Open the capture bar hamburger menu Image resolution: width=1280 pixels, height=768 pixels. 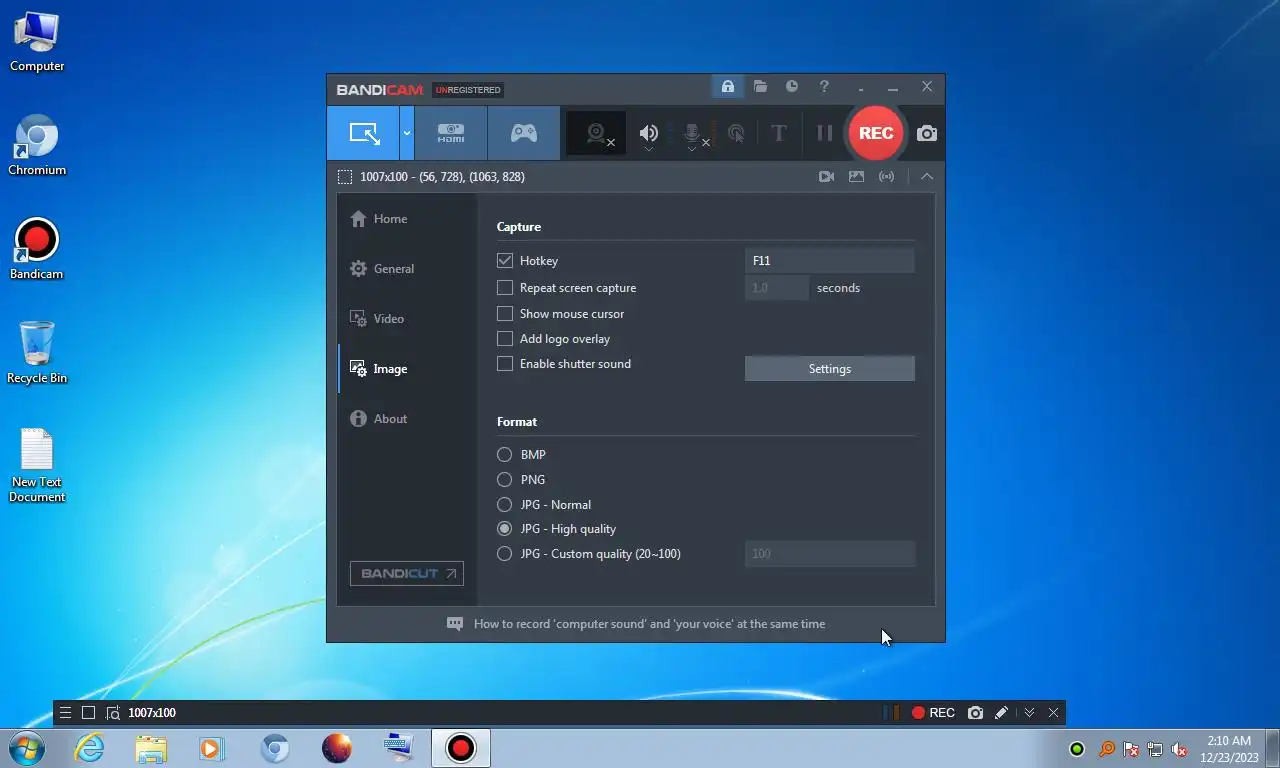click(x=65, y=713)
